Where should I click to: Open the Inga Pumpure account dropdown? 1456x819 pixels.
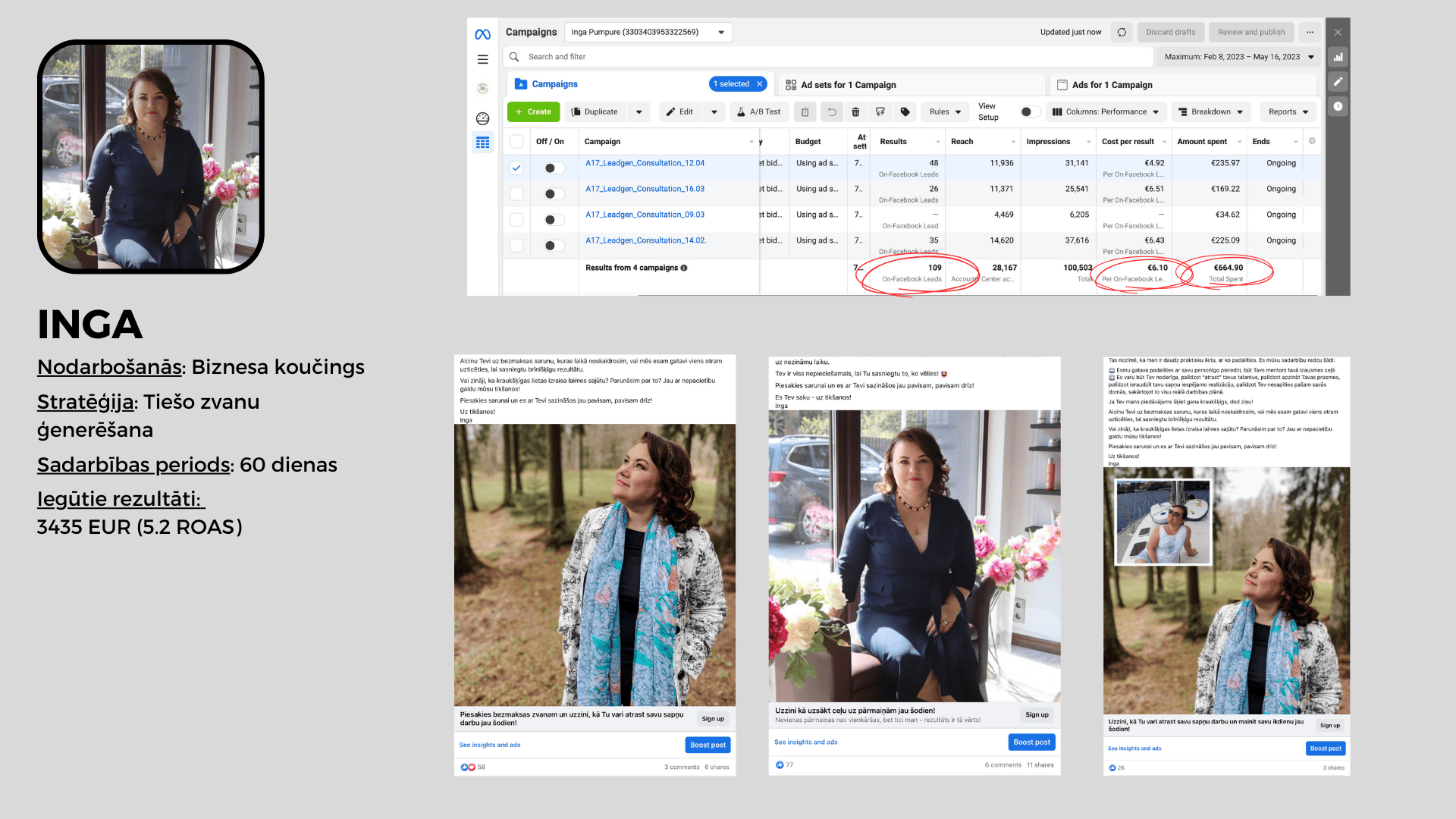(648, 32)
